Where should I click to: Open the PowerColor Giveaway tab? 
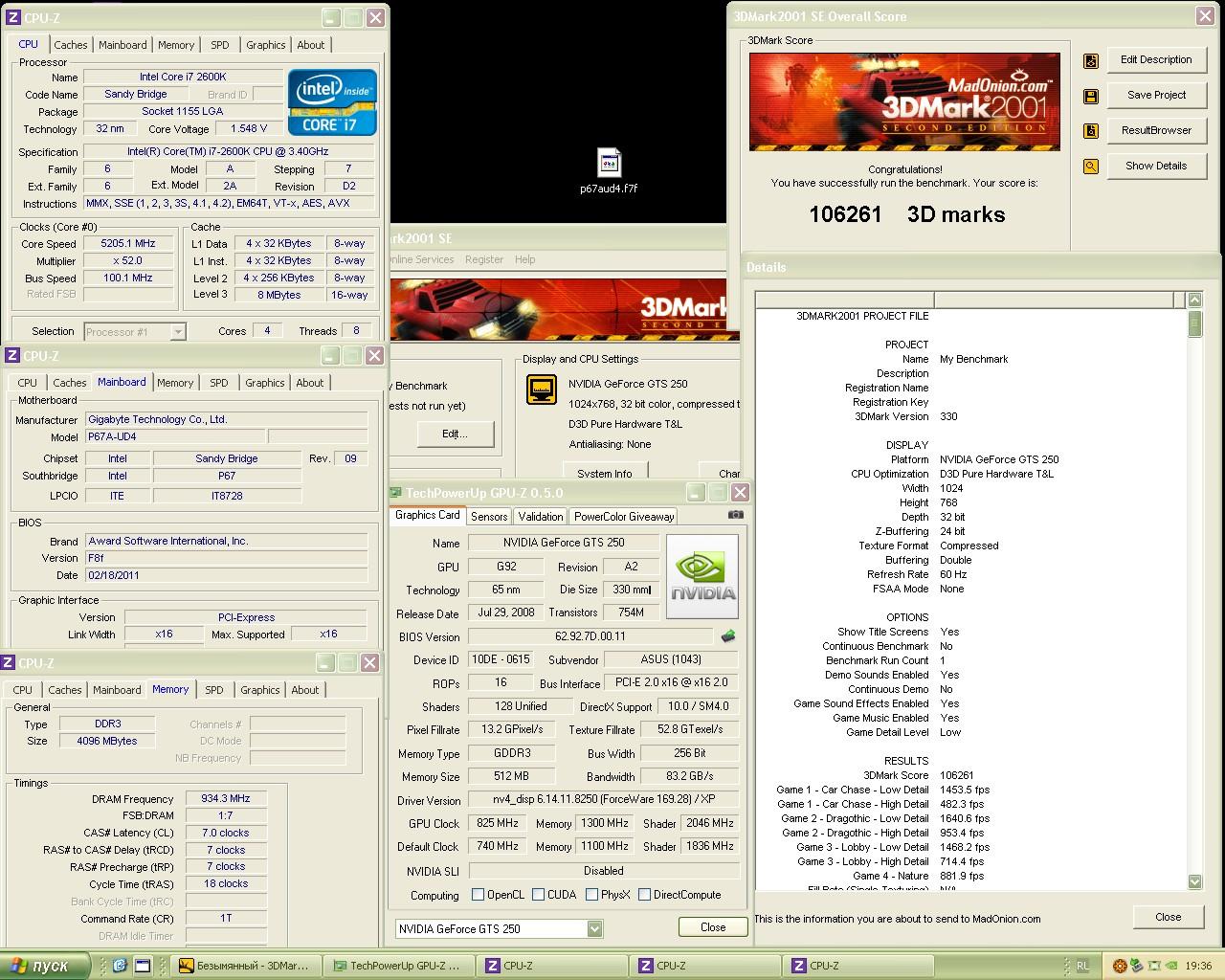(624, 517)
